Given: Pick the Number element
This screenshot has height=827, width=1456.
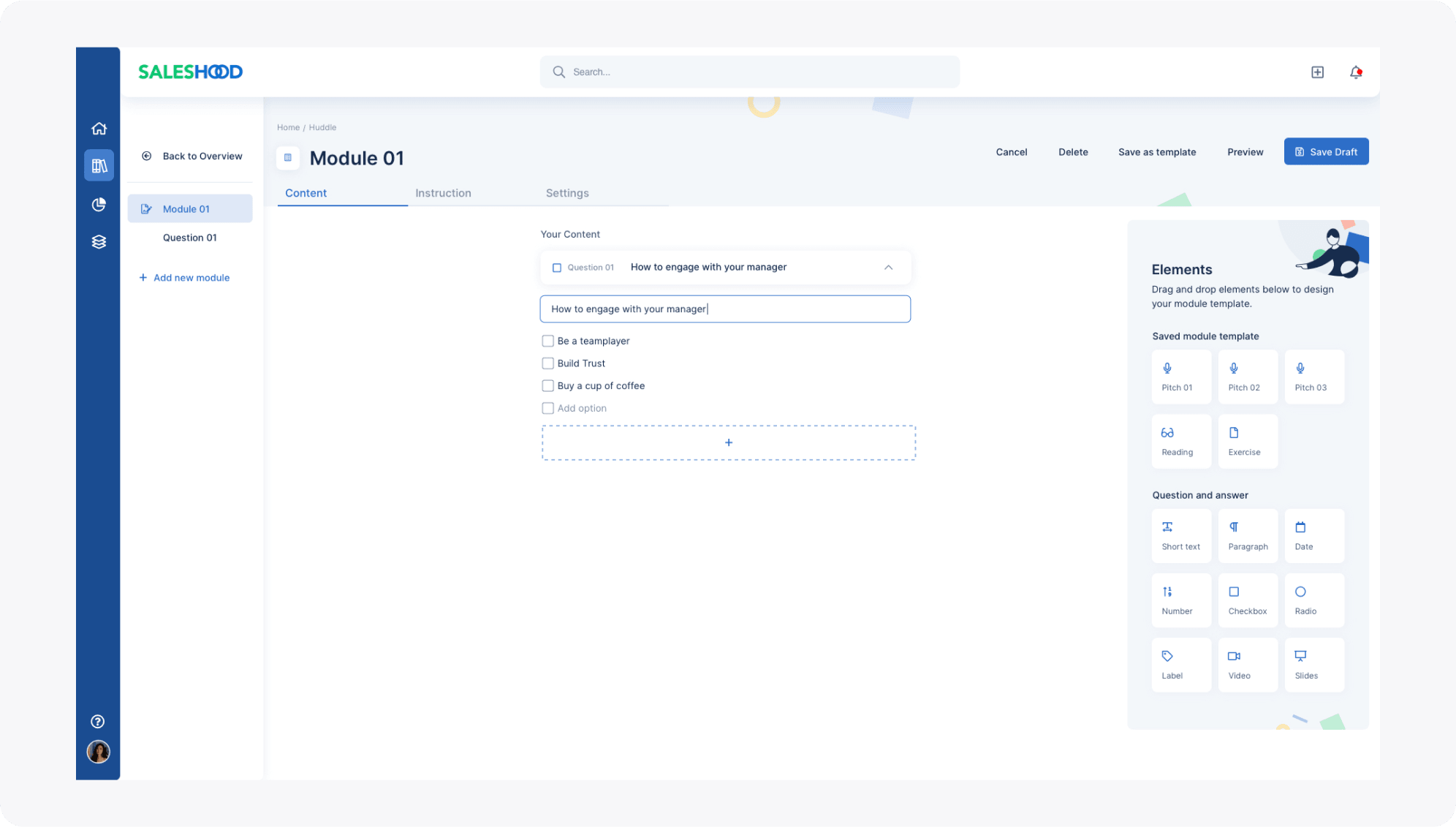Looking at the screenshot, I should [x=1181, y=600].
